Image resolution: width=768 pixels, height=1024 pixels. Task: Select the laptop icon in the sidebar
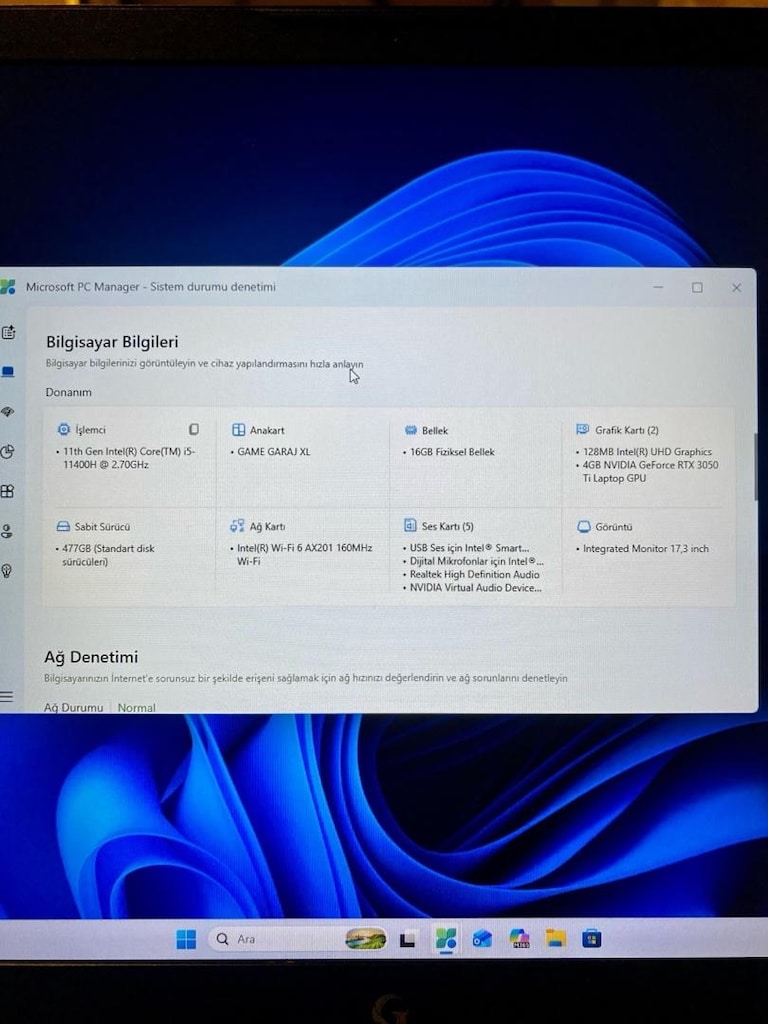7,372
